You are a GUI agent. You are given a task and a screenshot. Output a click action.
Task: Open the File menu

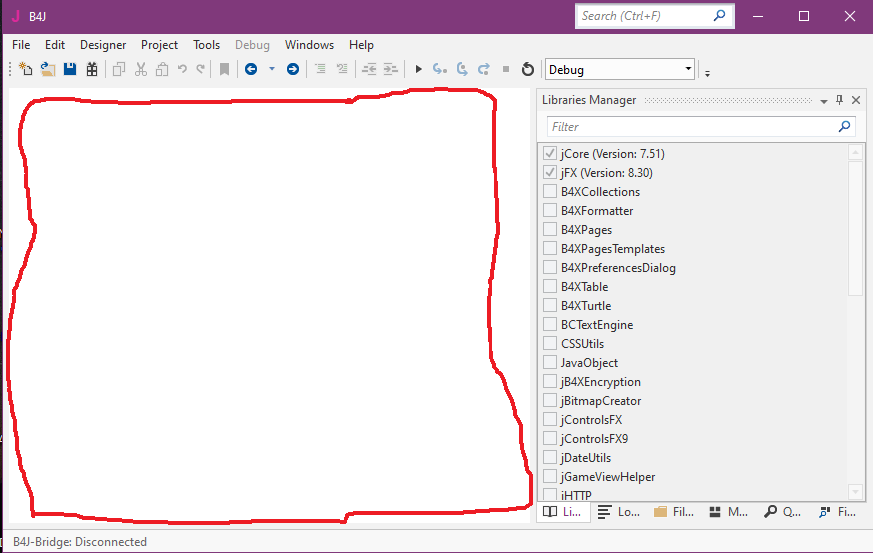pyautogui.click(x=21, y=45)
